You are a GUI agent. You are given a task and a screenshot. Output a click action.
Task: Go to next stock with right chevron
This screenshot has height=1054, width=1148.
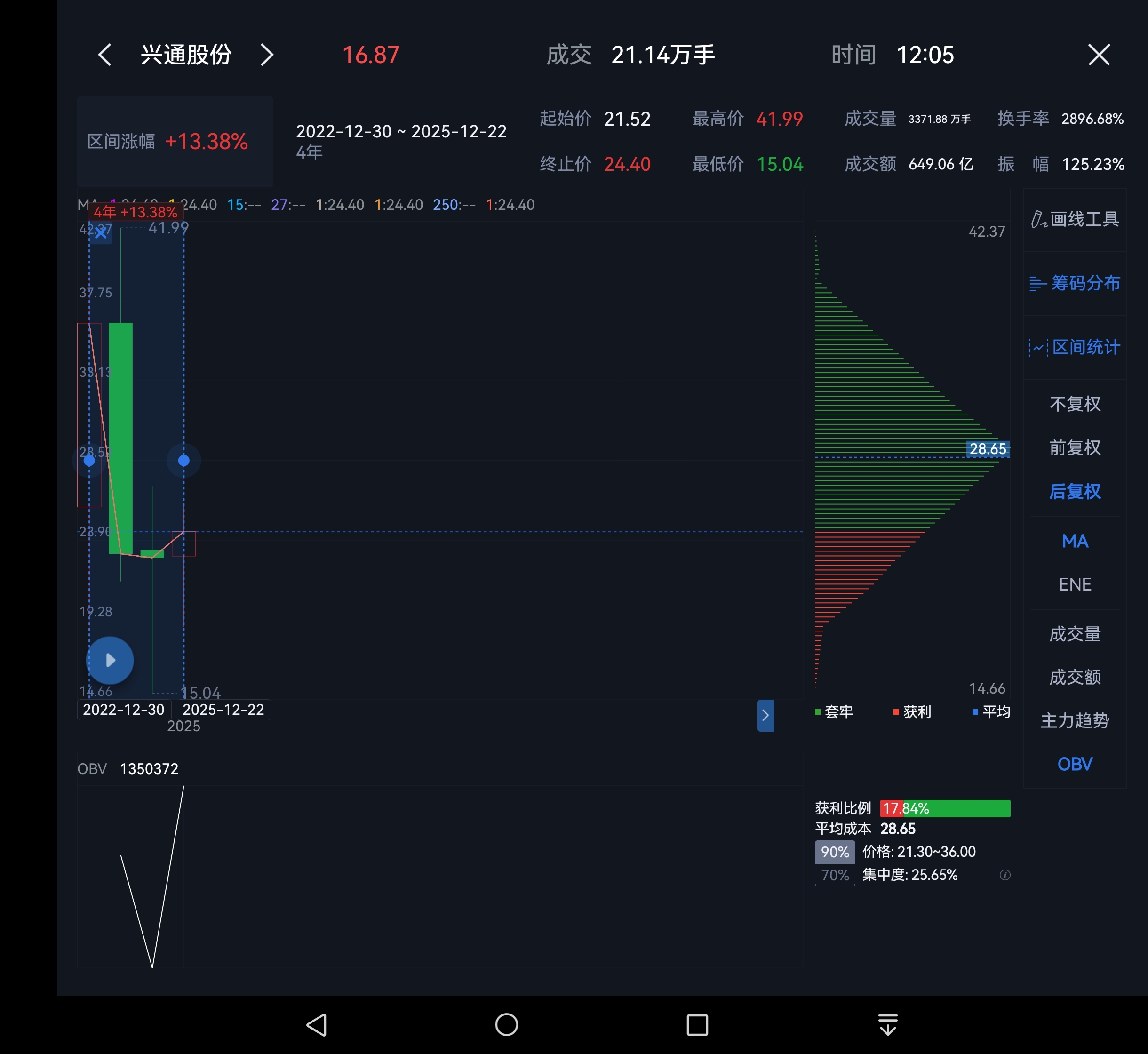[x=266, y=56]
